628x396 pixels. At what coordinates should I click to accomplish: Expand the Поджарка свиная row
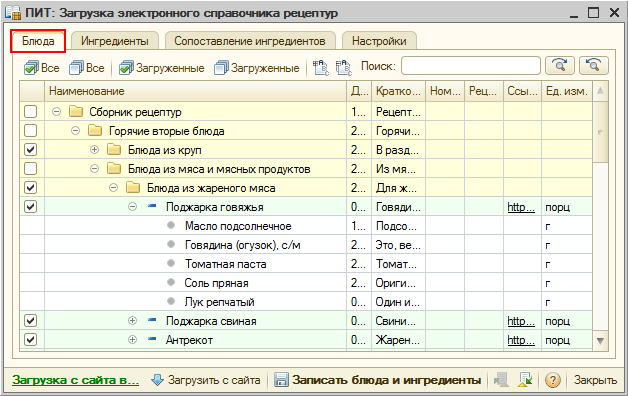[x=133, y=320]
